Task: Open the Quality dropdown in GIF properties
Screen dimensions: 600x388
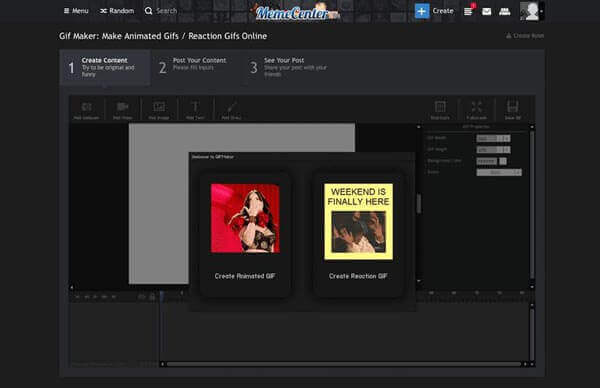Action: tap(499, 173)
